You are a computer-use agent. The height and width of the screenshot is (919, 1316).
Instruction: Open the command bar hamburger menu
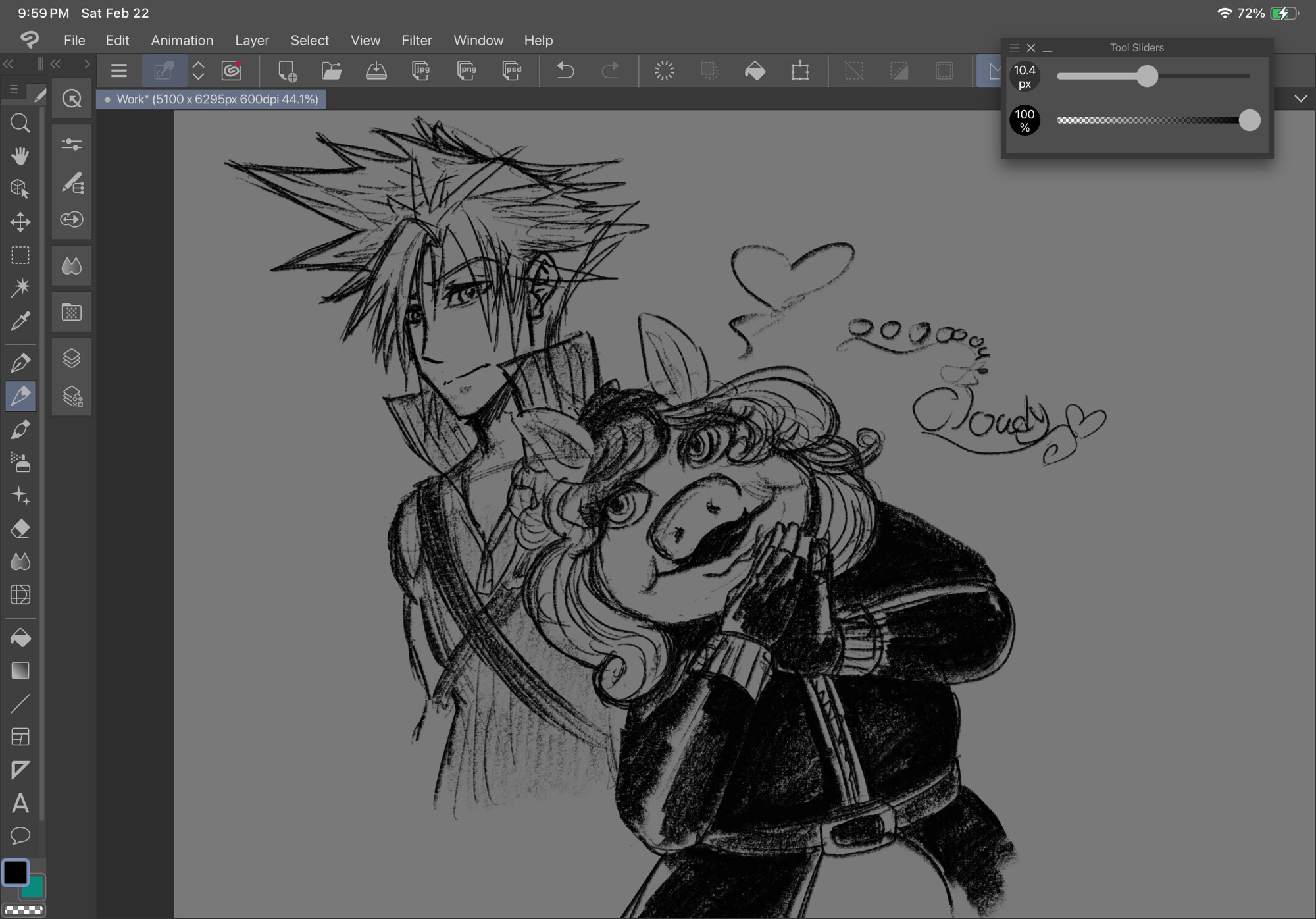119,70
